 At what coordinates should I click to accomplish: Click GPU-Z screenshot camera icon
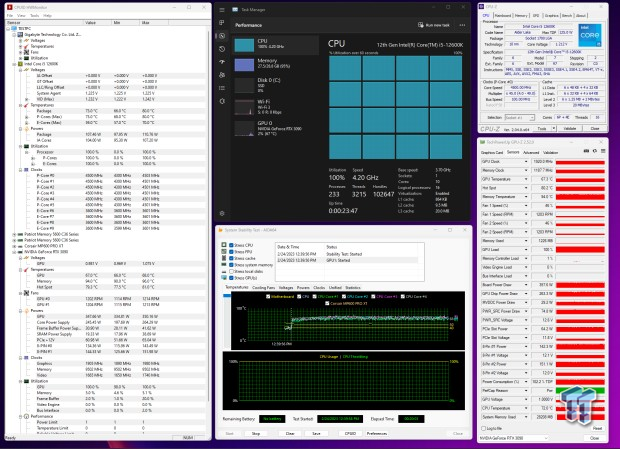tap(586, 151)
